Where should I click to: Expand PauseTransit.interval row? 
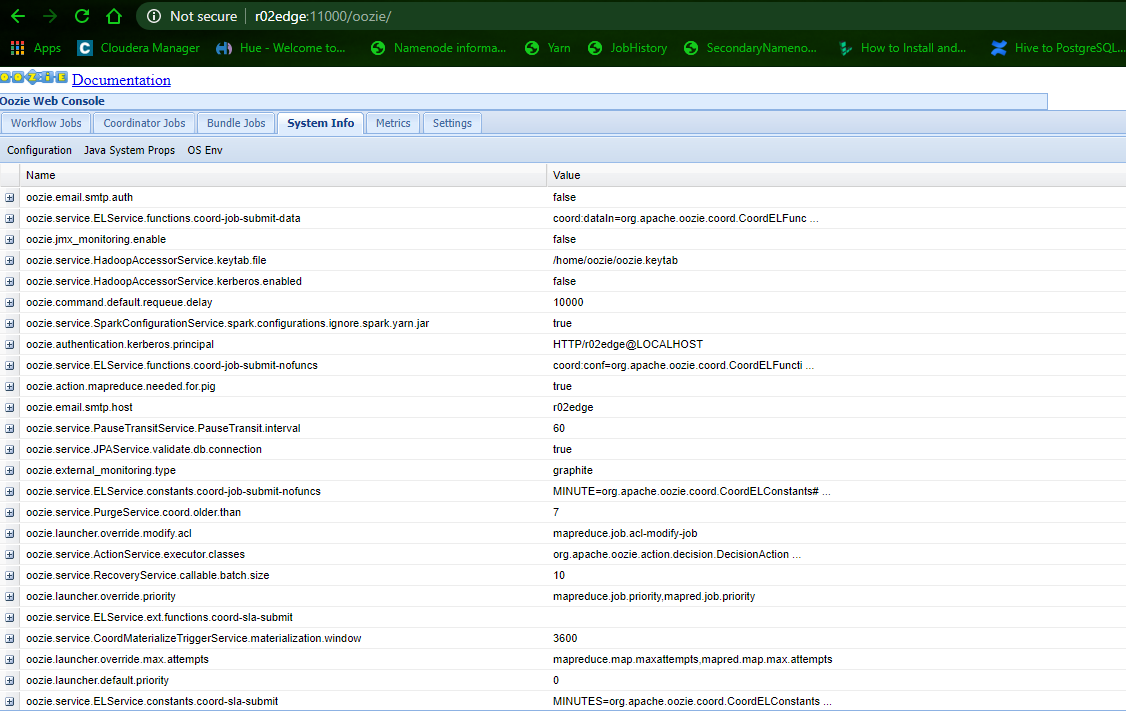[x=9, y=429]
